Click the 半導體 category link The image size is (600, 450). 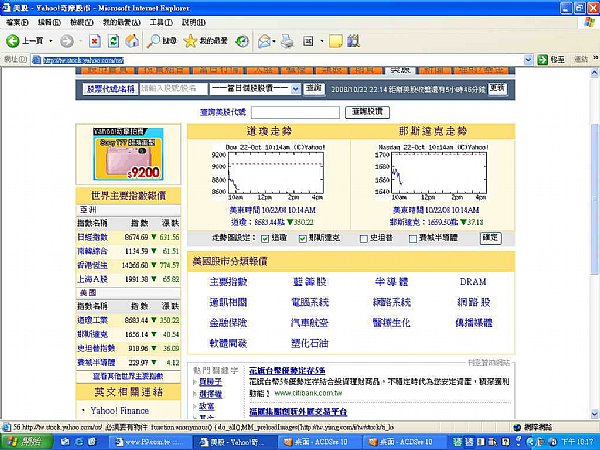pos(391,282)
